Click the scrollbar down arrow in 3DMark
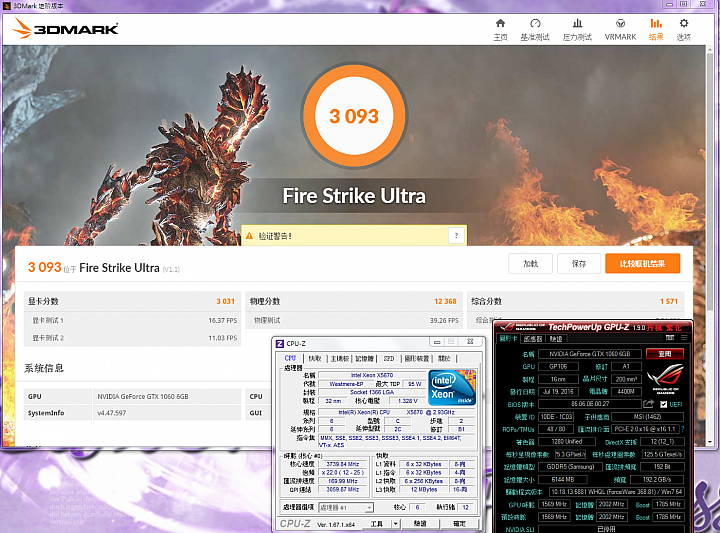720x533 pixels. 710,442
